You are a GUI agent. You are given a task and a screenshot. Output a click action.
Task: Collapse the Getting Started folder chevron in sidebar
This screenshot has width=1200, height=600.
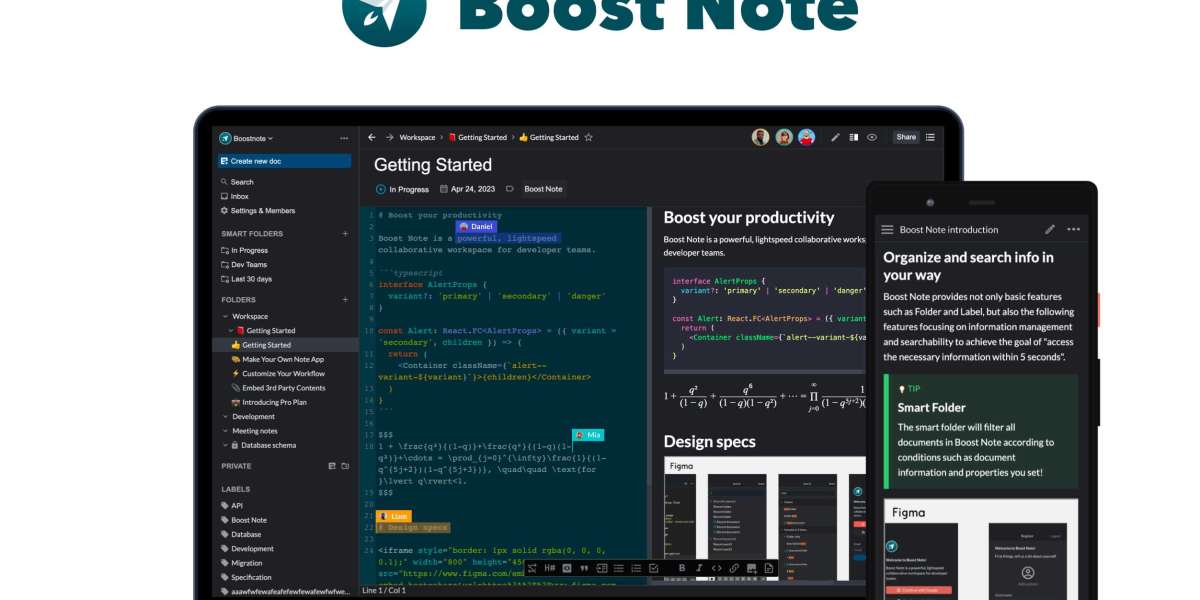[231, 331]
